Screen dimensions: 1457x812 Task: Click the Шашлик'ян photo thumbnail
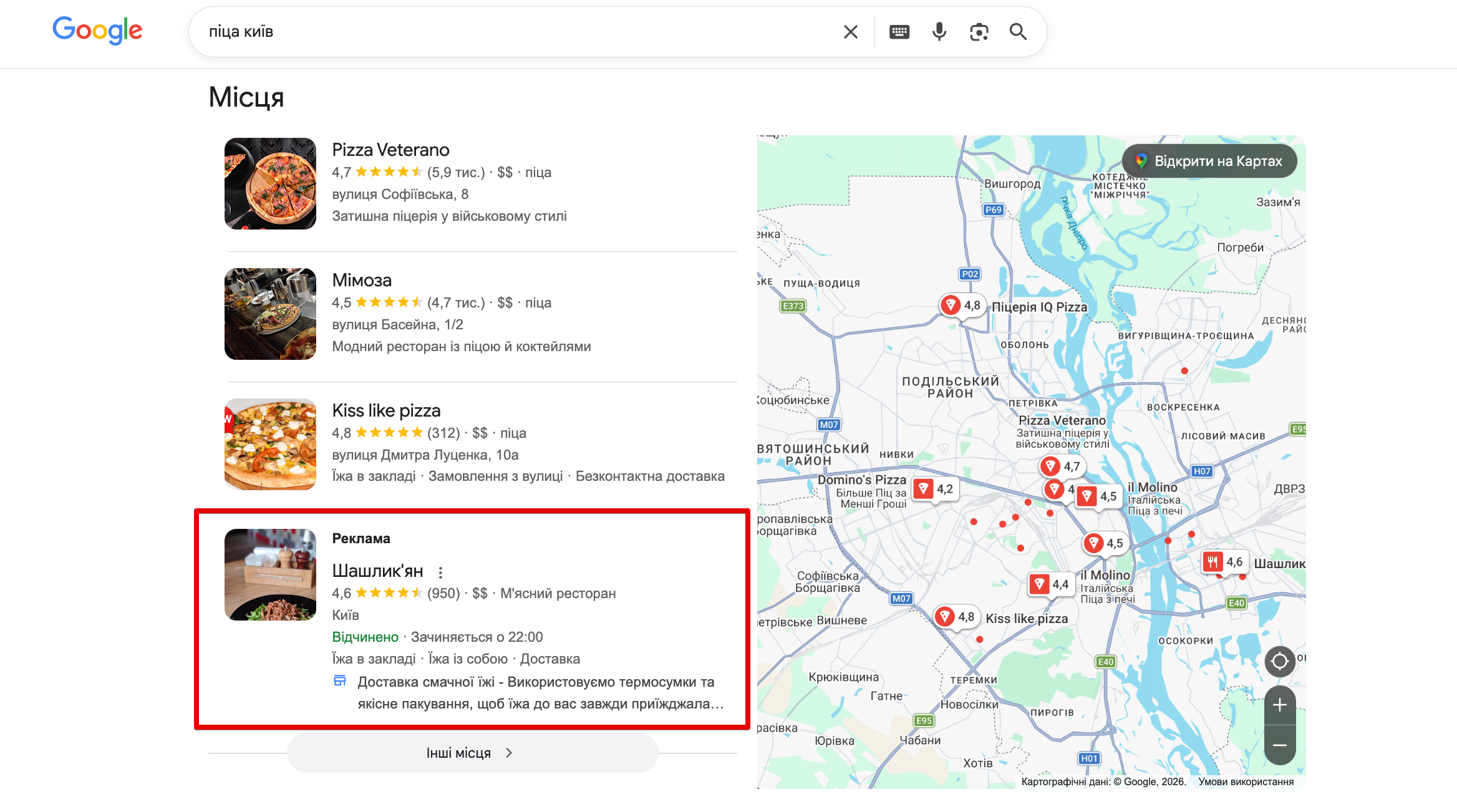[270, 574]
